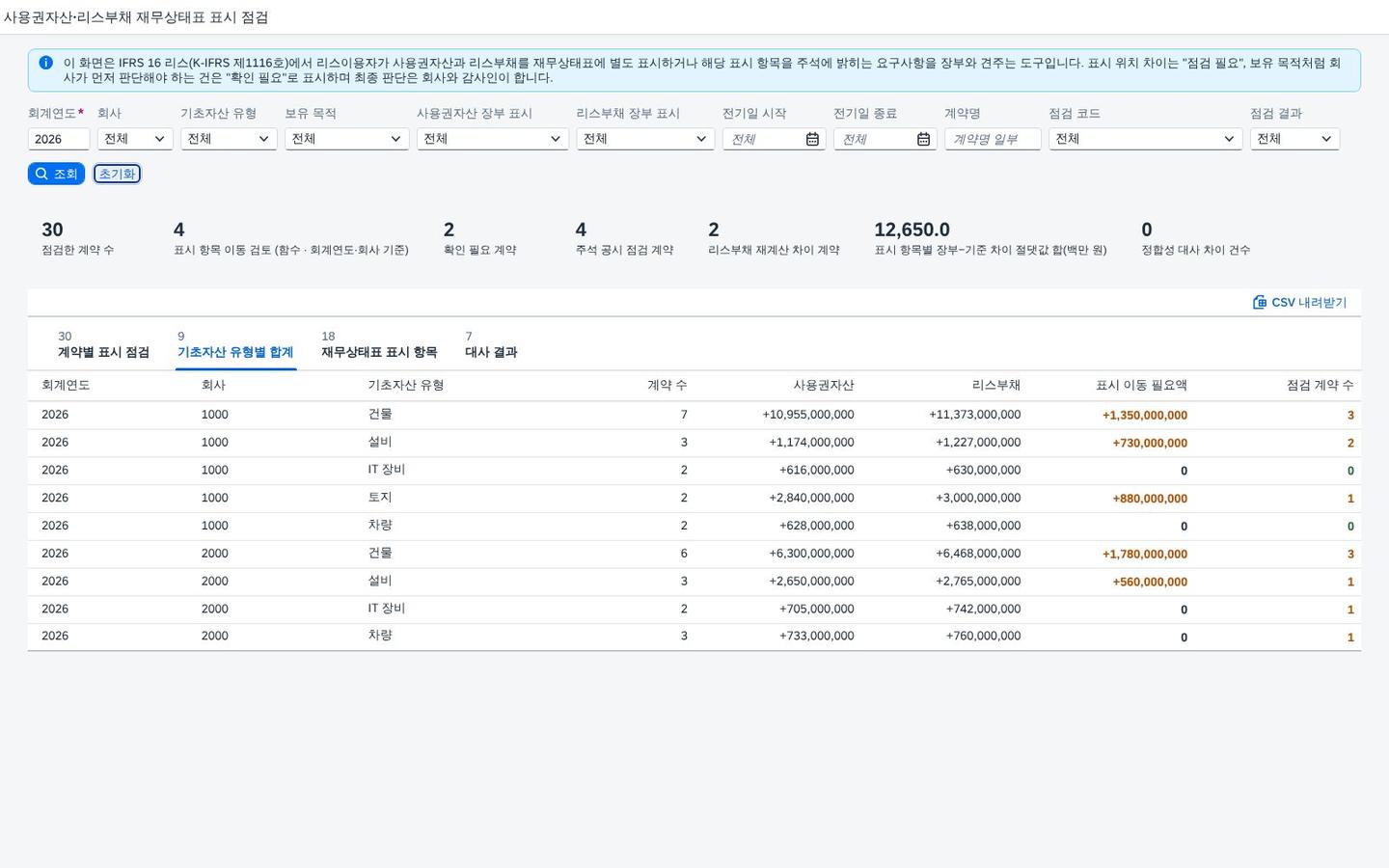Click the 리스부채 재계산 차이 계약 label
This screenshot has height=868, width=1389.
click(x=774, y=250)
